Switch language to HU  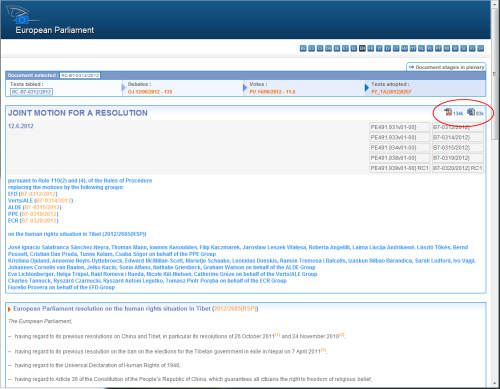coord(404,48)
